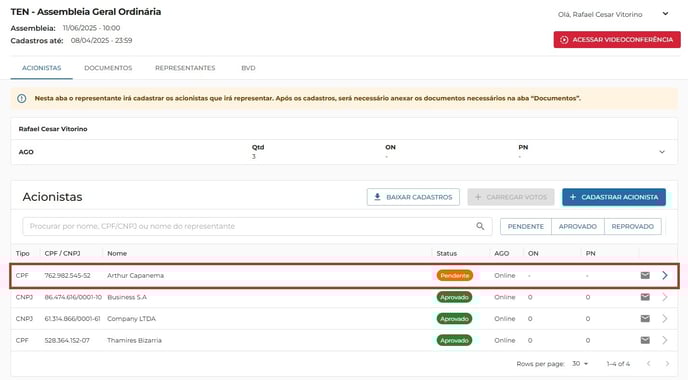Focus the shareholder search field
The image size is (688, 380).
pyautogui.click(x=257, y=226)
